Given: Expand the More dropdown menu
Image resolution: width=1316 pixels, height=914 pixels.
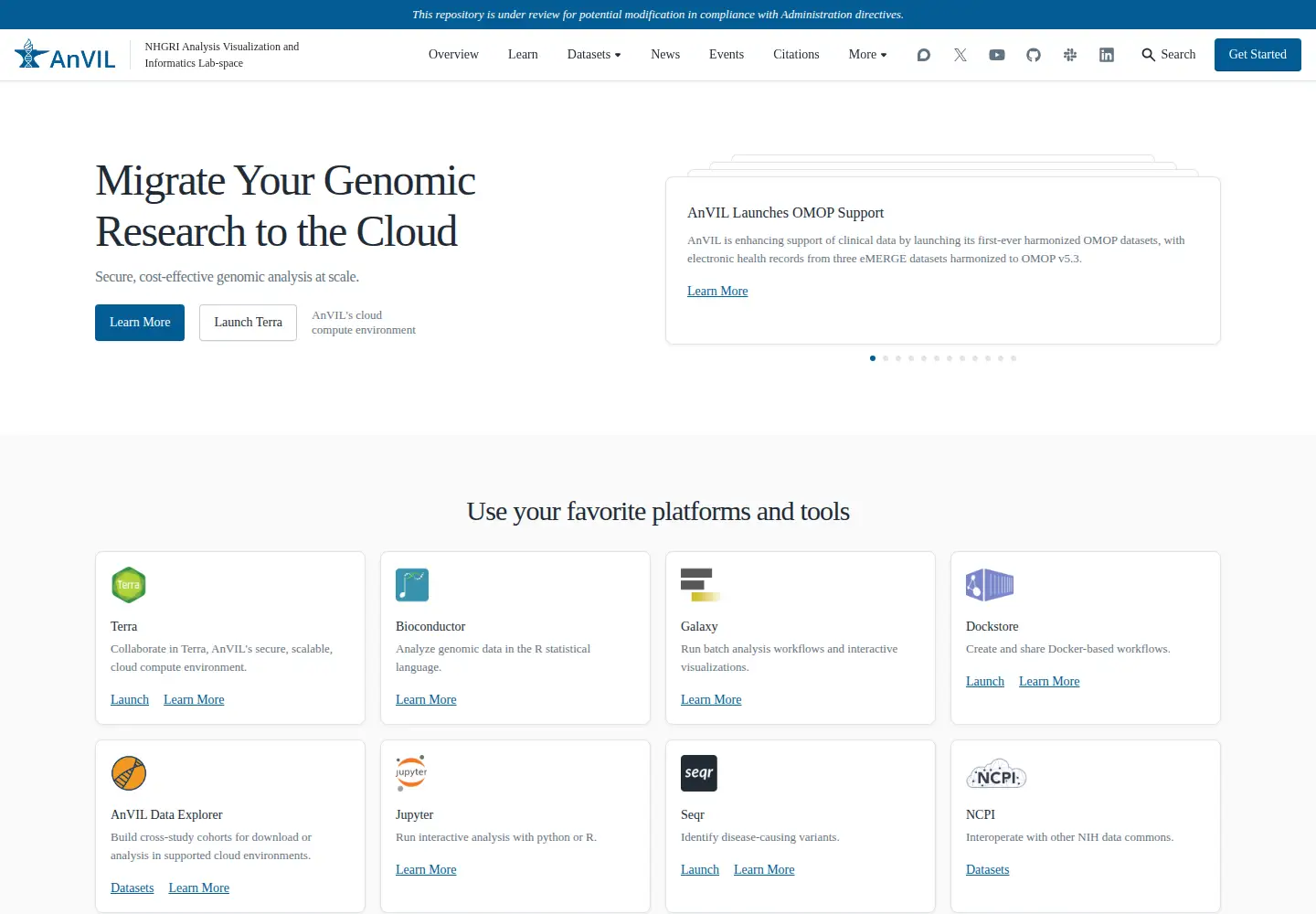Looking at the screenshot, I should tap(867, 55).
